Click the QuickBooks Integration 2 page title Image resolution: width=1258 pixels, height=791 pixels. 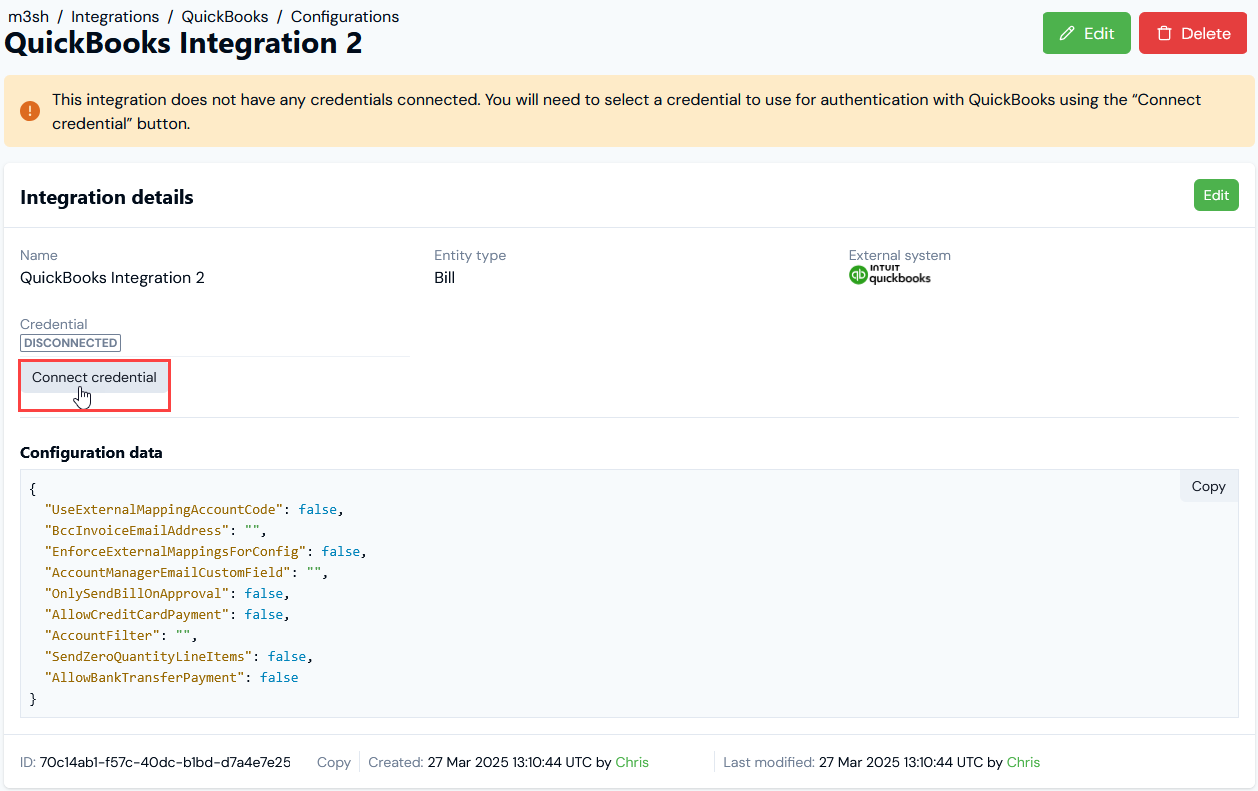184,44
